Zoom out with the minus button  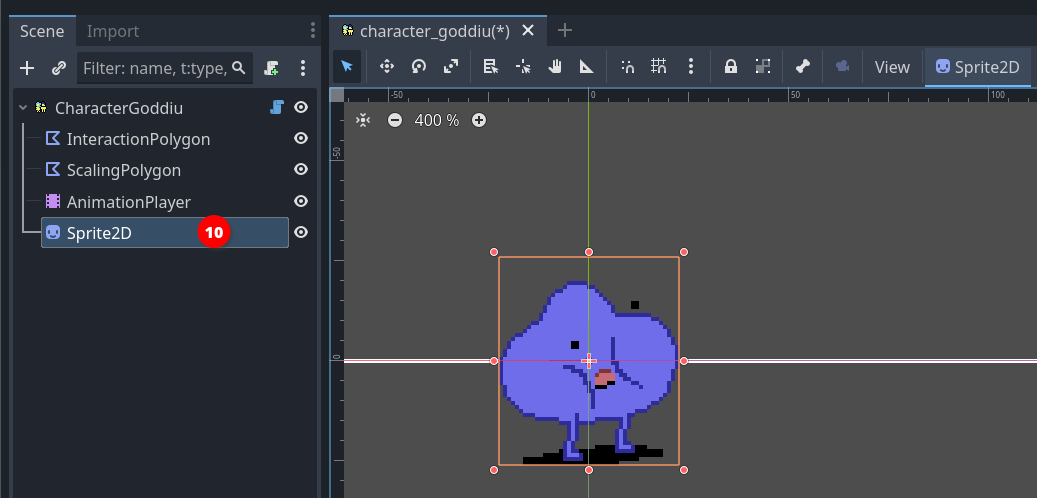click(x=395, y=120)
